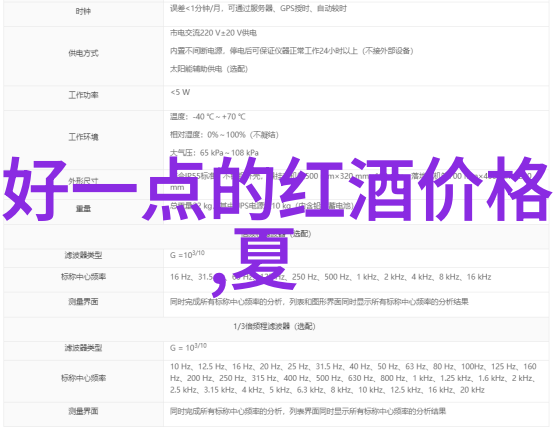
Task: Select the 16 Hz to 16 kHz frequency list
Action: tap(330, 277)
